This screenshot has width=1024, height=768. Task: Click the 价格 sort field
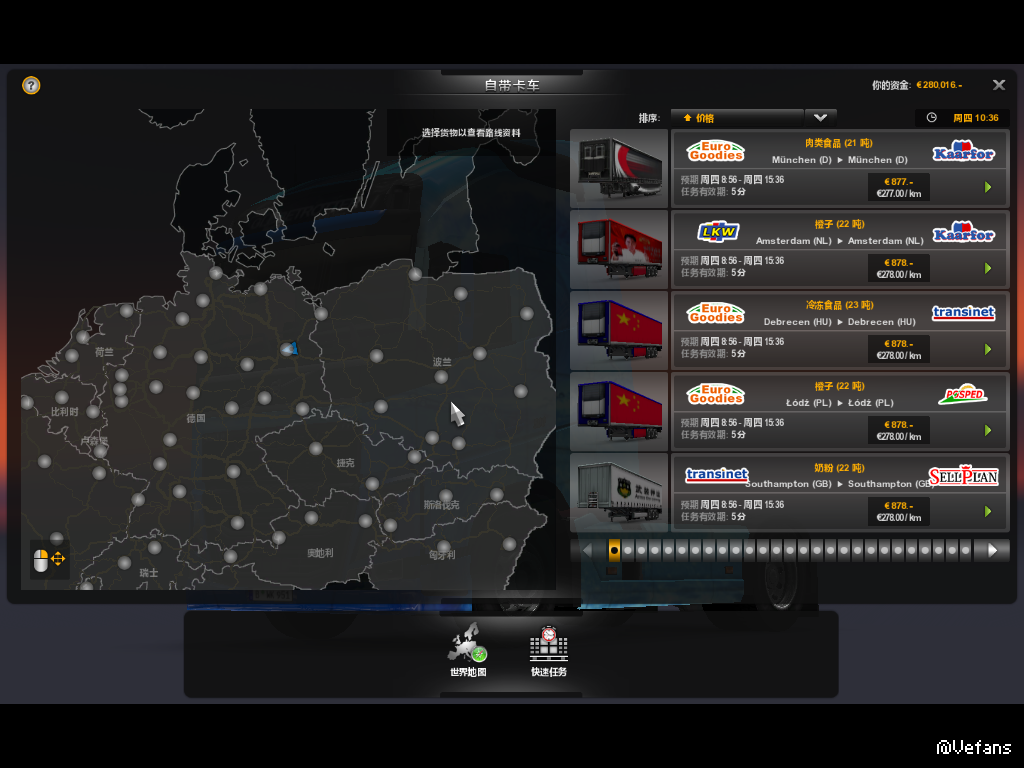pos(737,118)
